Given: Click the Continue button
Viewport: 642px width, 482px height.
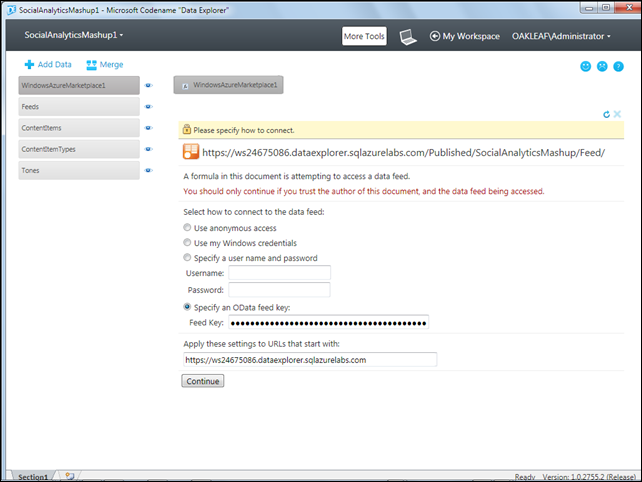Looking at the screenshot, I should 203,381.
